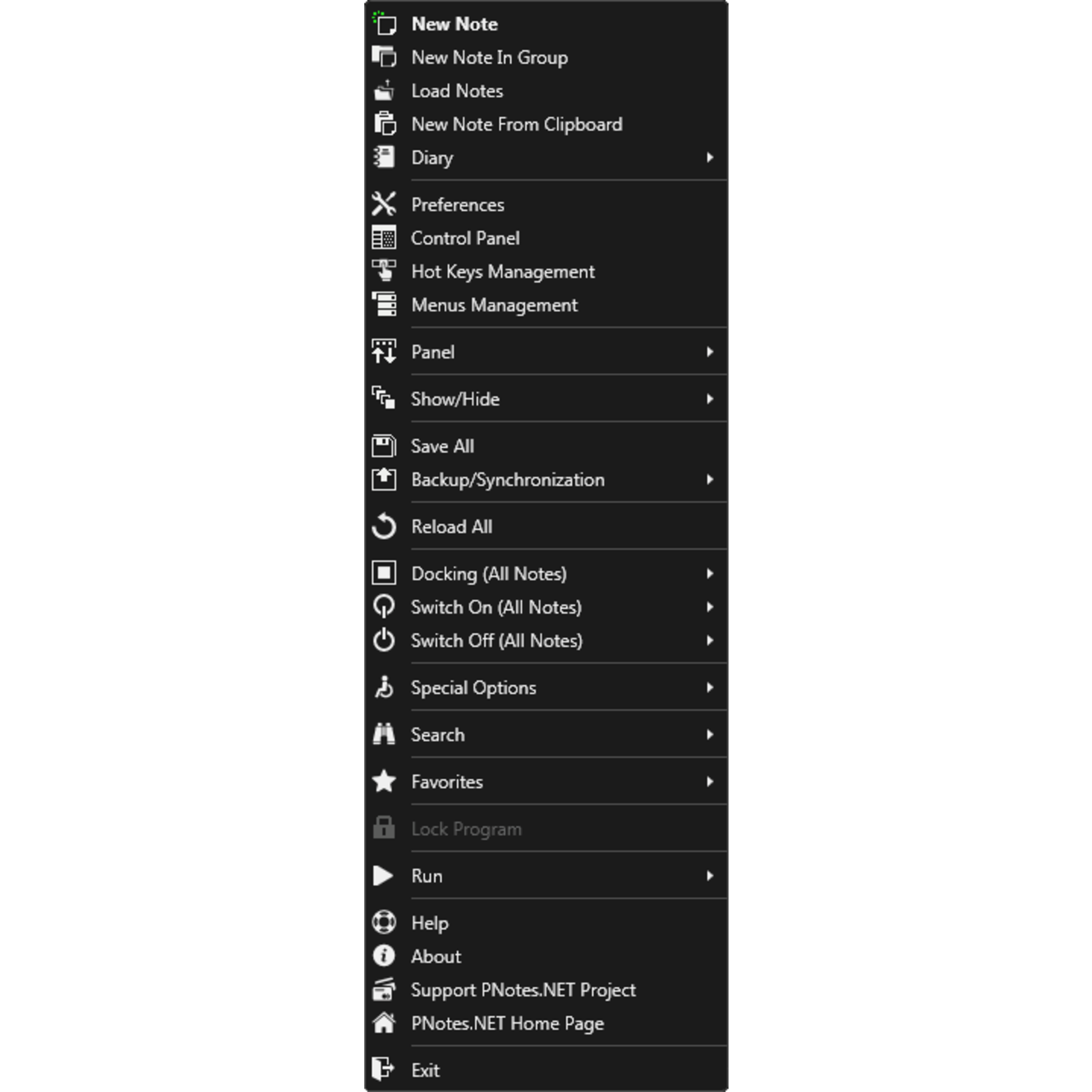Select the Load Notes folder icon
This screenshot has width=1092, height=1092.
click(385, 90)
